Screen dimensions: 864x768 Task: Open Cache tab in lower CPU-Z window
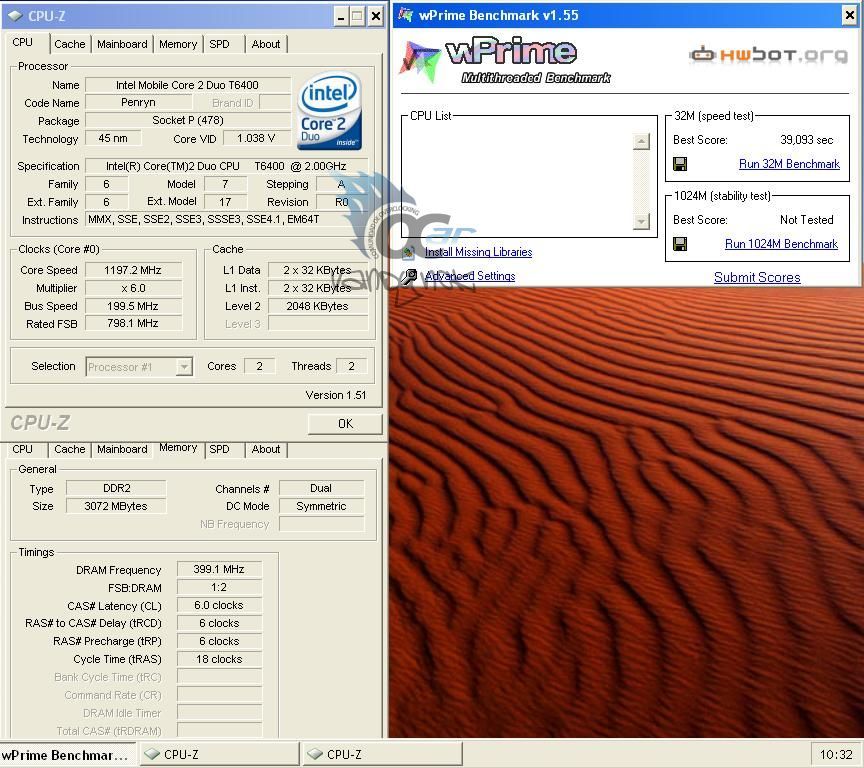[x=69, y=450]
